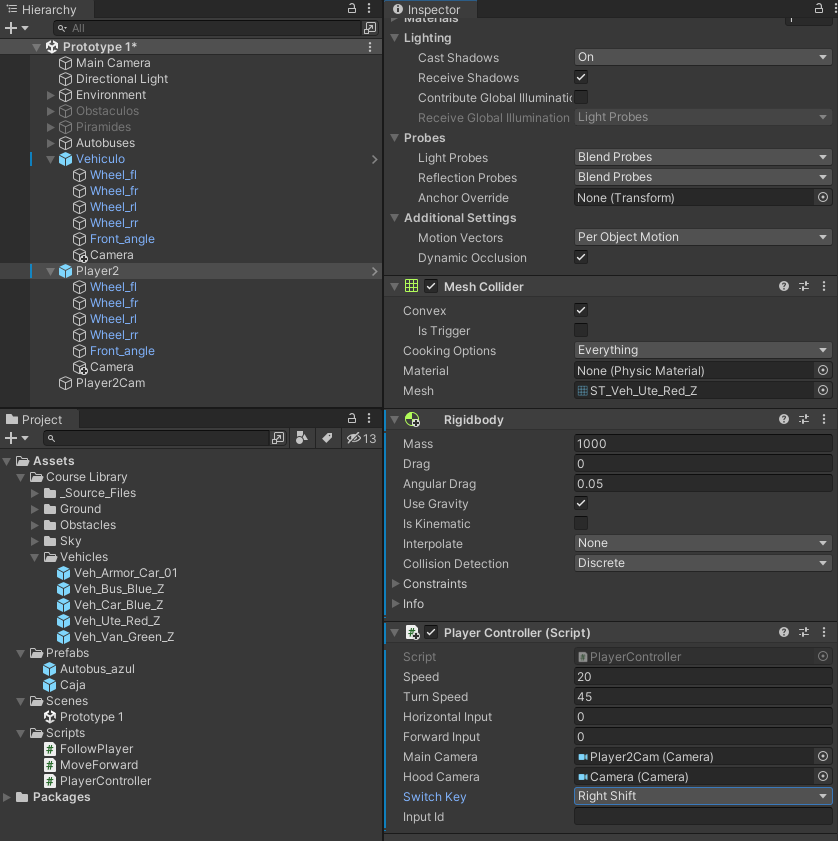Open Player Controller help reference

(x=784, y=632)
